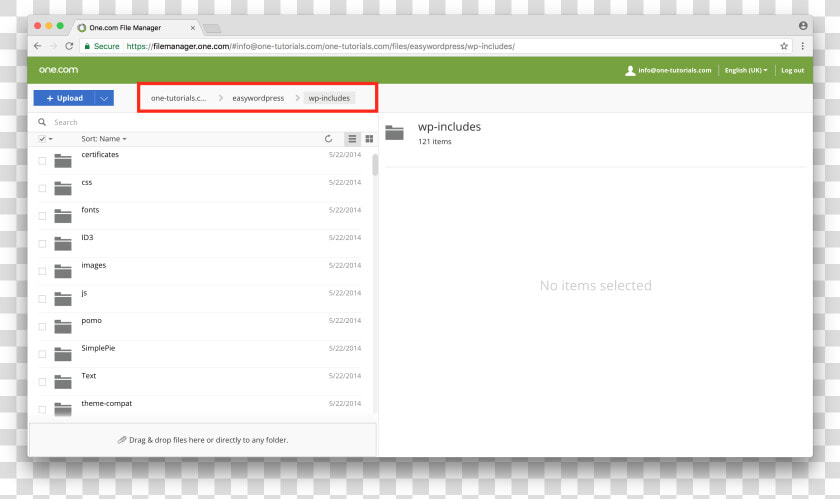Screen dimensions: 840x499
Task: Open the Sort: Name dropdown
Action: pyautogui.click(x=104, y=139)
